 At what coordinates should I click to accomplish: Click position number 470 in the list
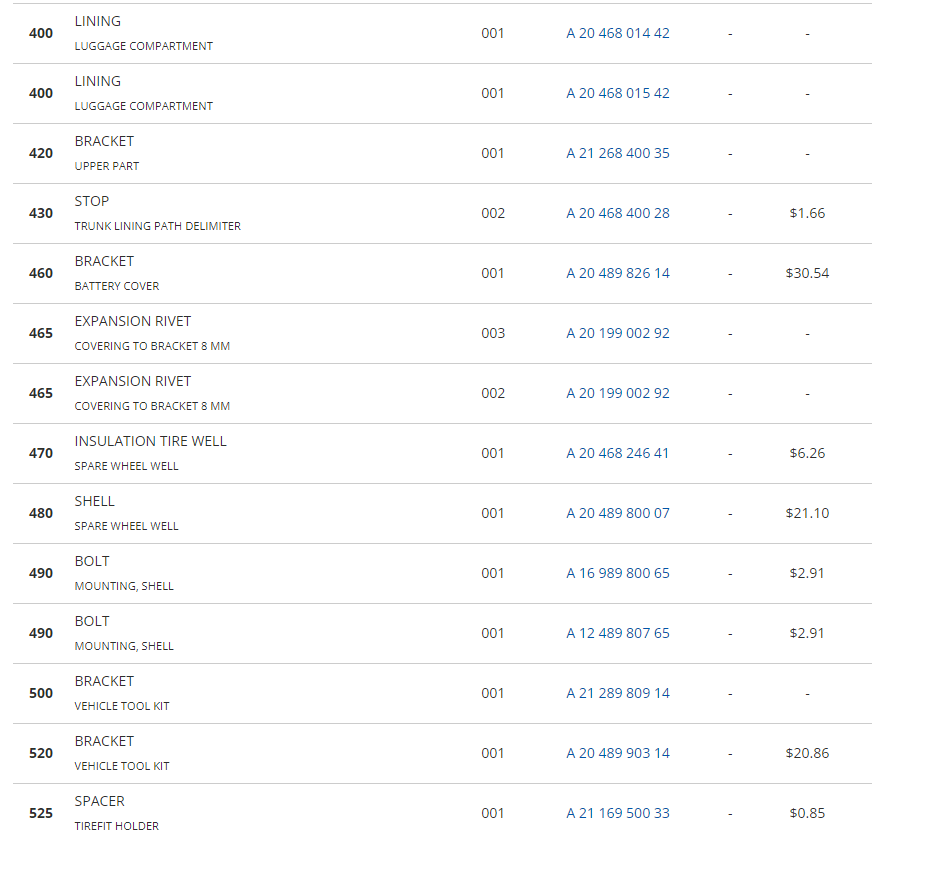[x=41, y=453]
